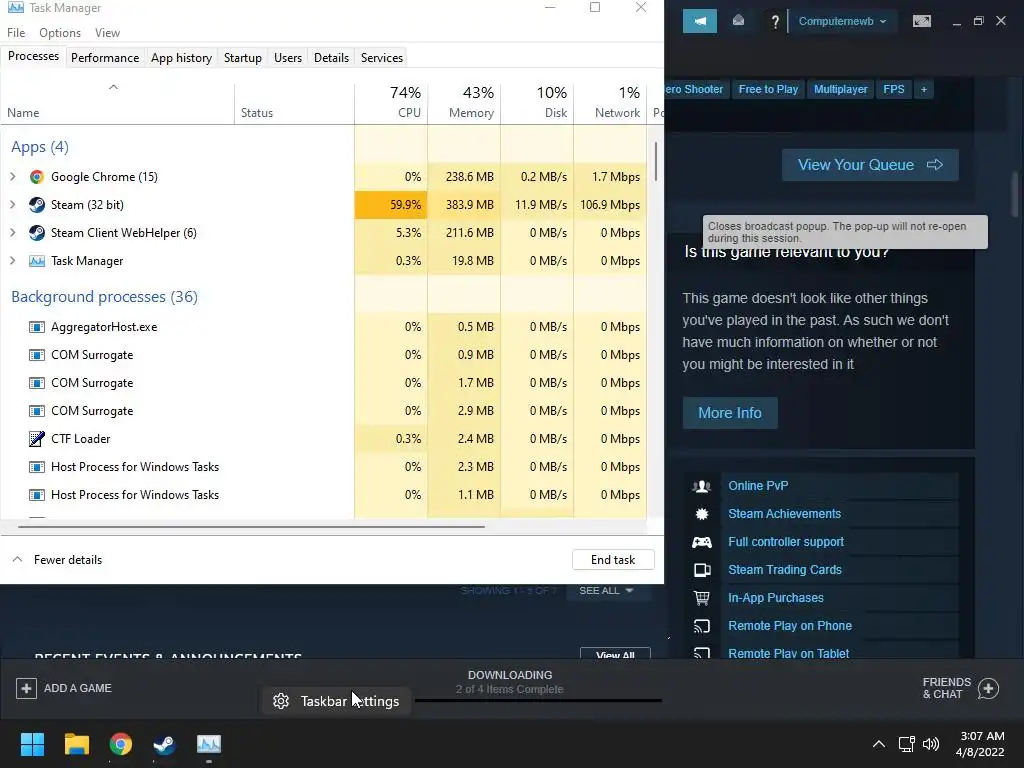The width and height of the screenshot is (1024, 768).
Task: Open the volume tray icon
Action: click(x=931, y=744)
